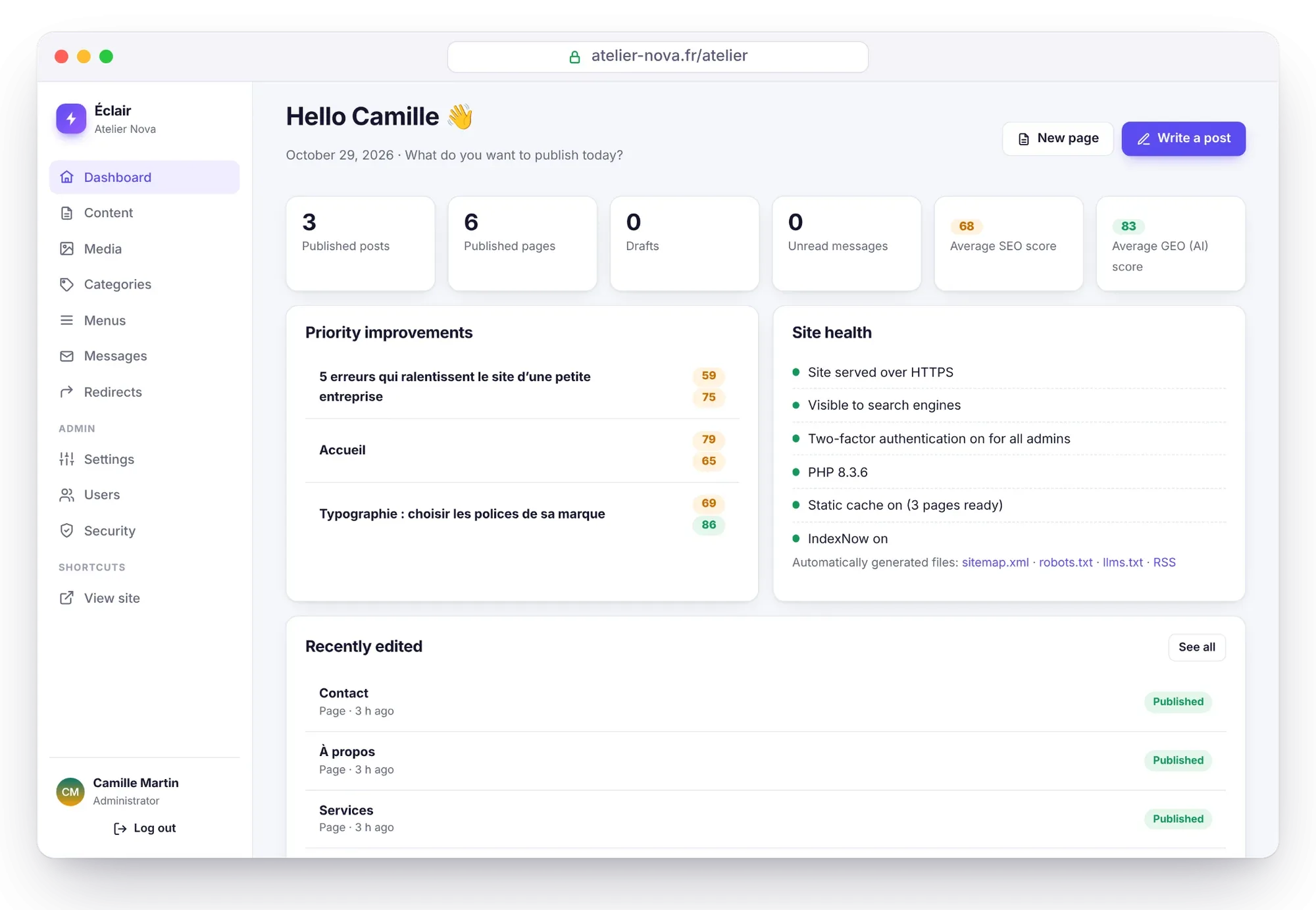
Task: Click the Security shield icon
Action: pyautogui.click(x=66, y=531)
